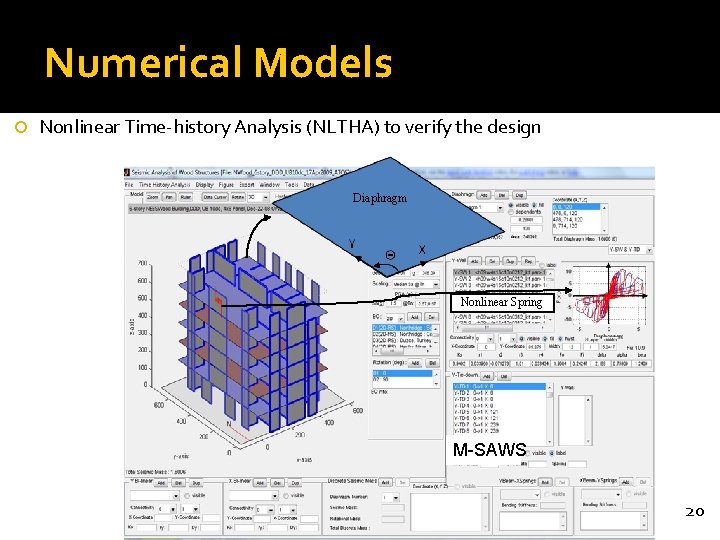Click the Zoom button in Model toolbar

pyautogui.click(x=152, y=197)
